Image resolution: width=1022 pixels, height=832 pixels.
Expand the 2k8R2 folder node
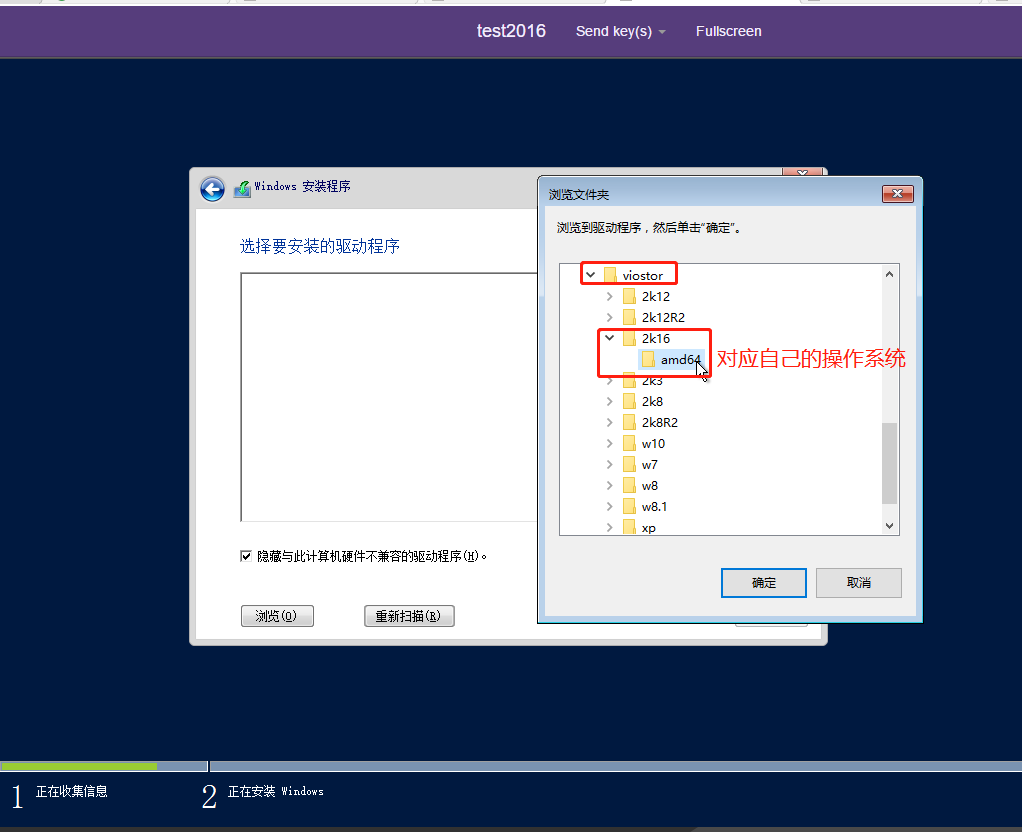[609, 423]
